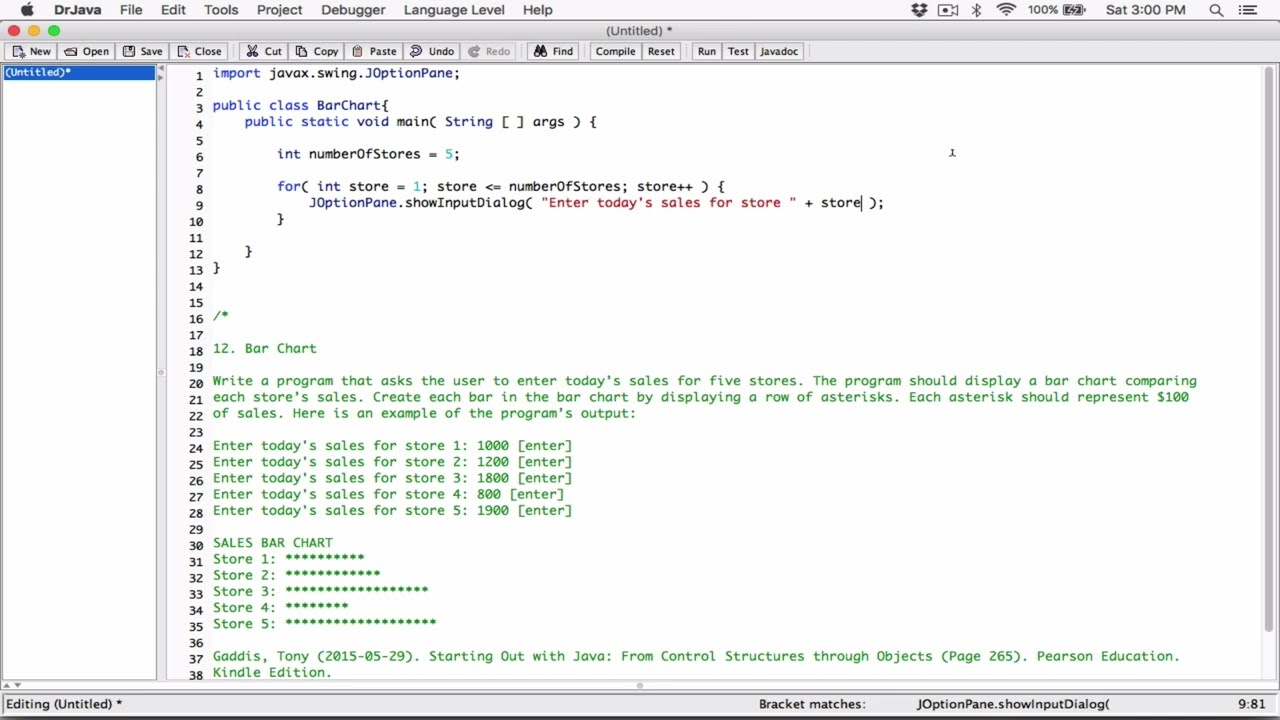
Task: Click the 'Kindle Edition.' comment line
Action: 272,673
